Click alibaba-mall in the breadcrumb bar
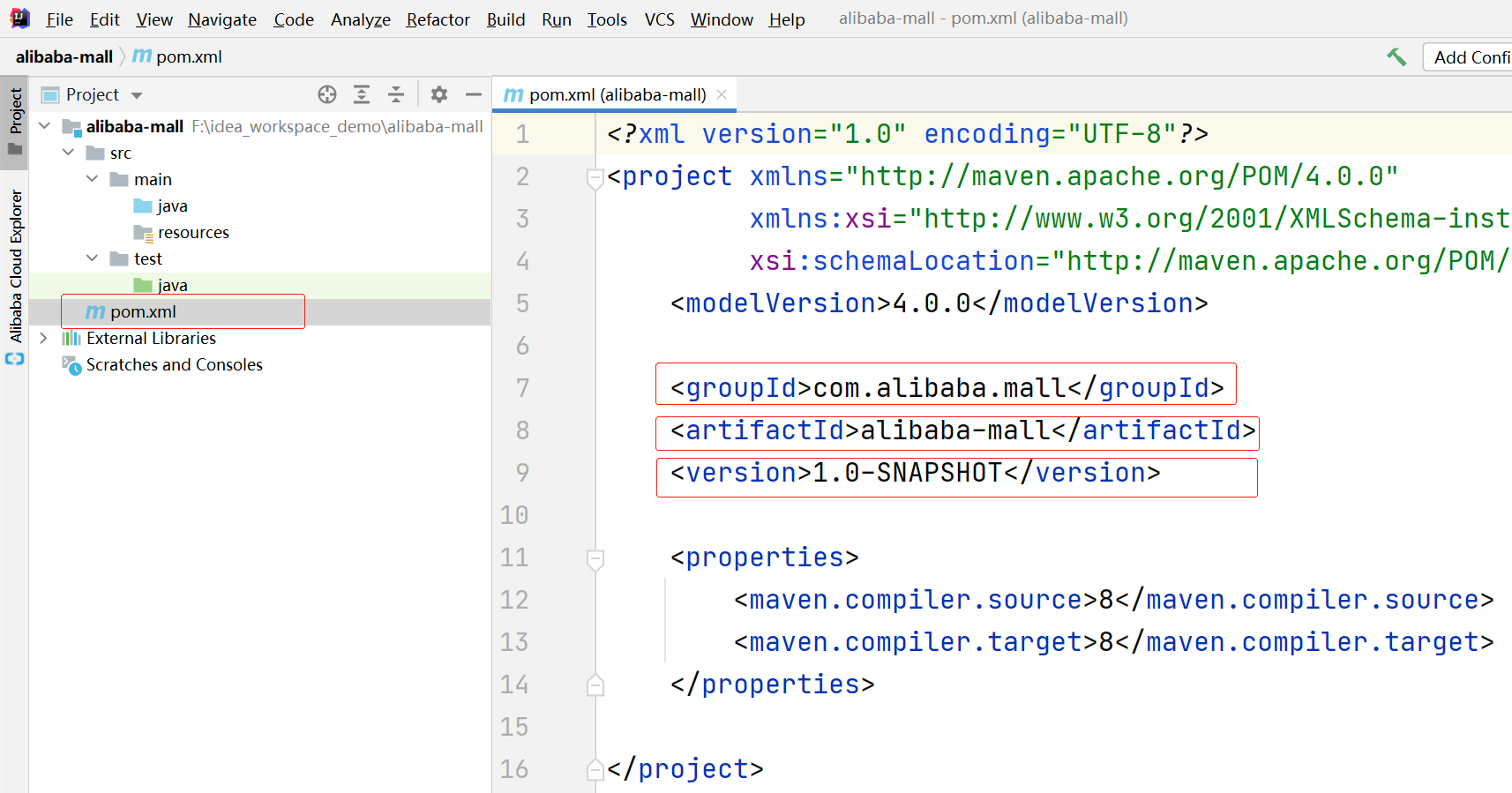This screenshot has height=793, width=1512. (x=64, y=56)
